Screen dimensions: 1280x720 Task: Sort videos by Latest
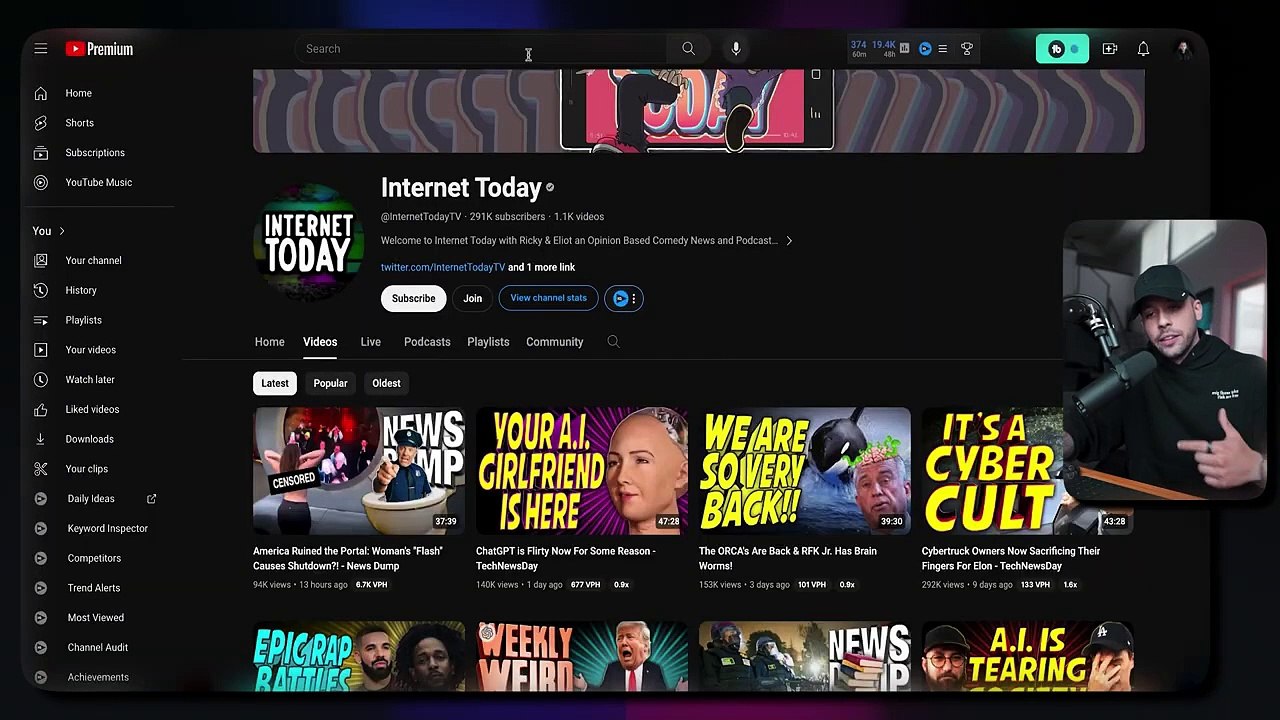[275, 383]
